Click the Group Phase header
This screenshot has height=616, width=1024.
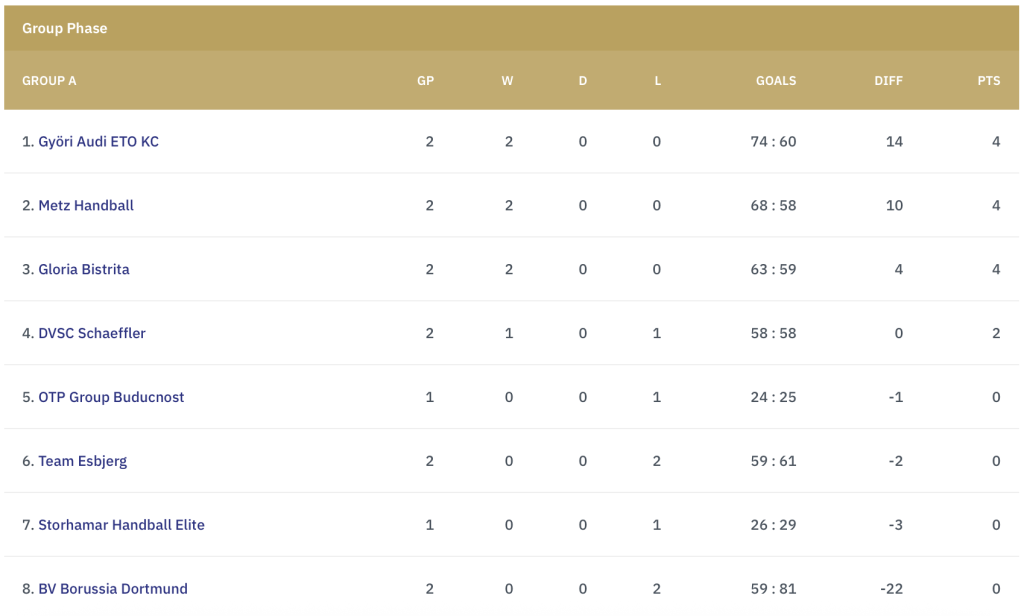(65, 28)
